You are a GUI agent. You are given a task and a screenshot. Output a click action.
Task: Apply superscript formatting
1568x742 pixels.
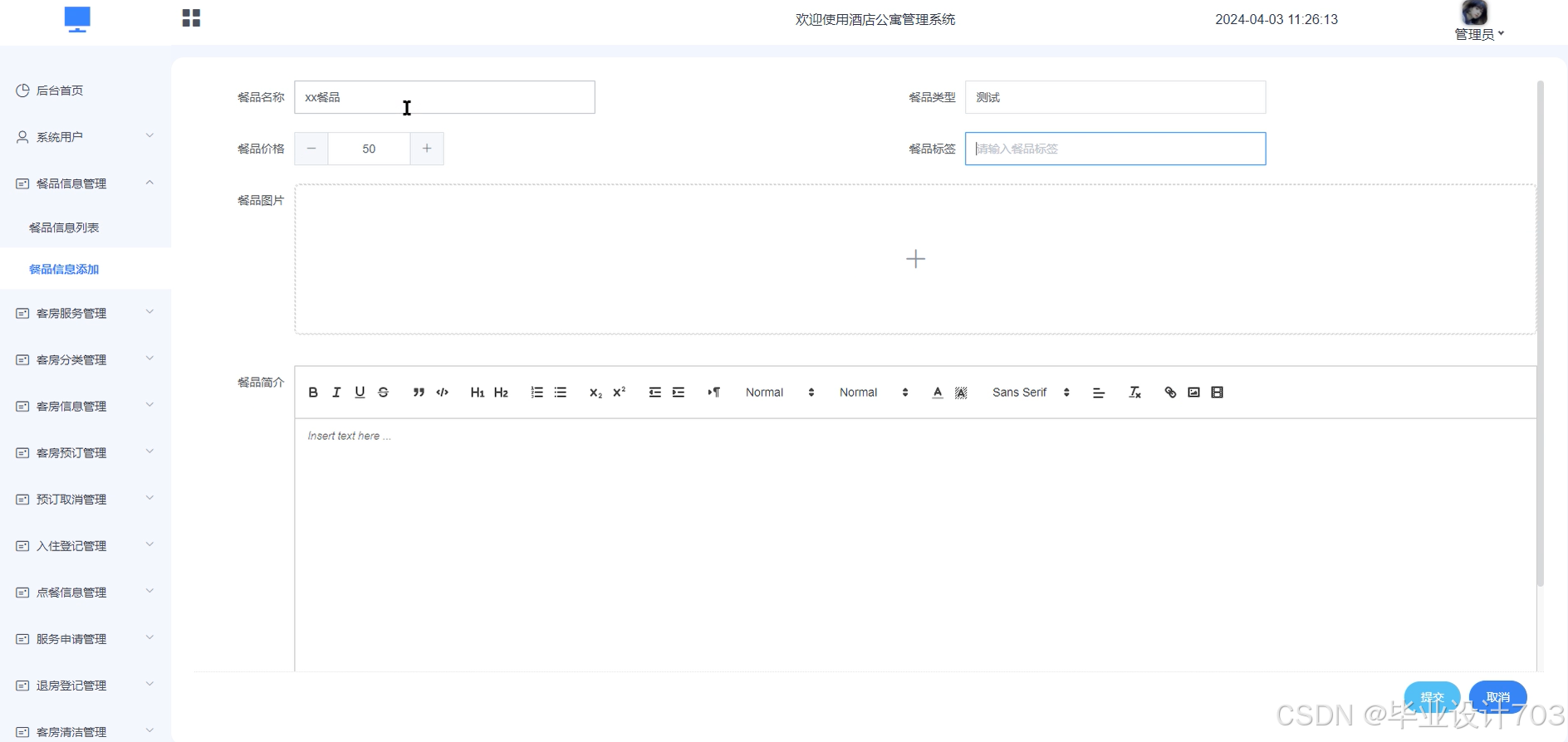619,393
